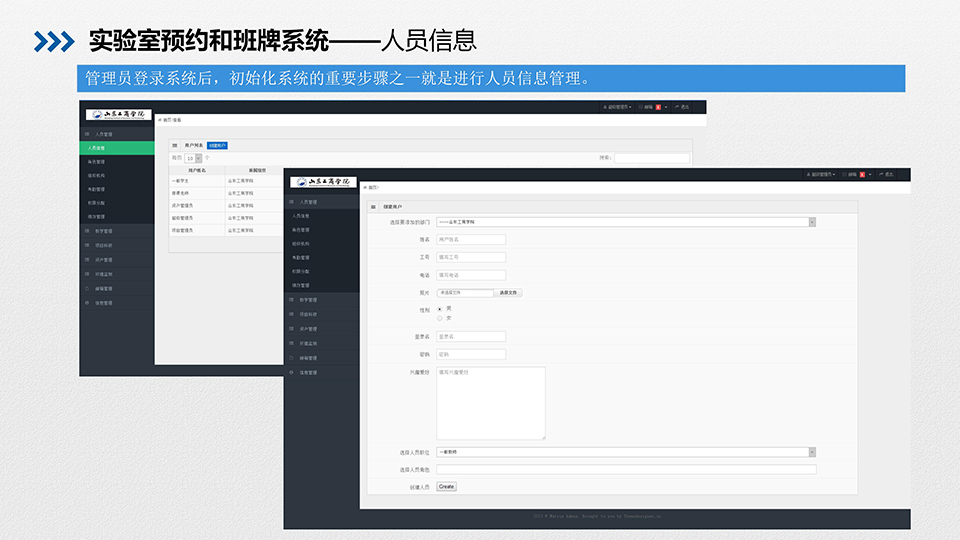960x540 pixels.
Task: Click the red mail badge in front window top bar
Action: pos(862,175)
